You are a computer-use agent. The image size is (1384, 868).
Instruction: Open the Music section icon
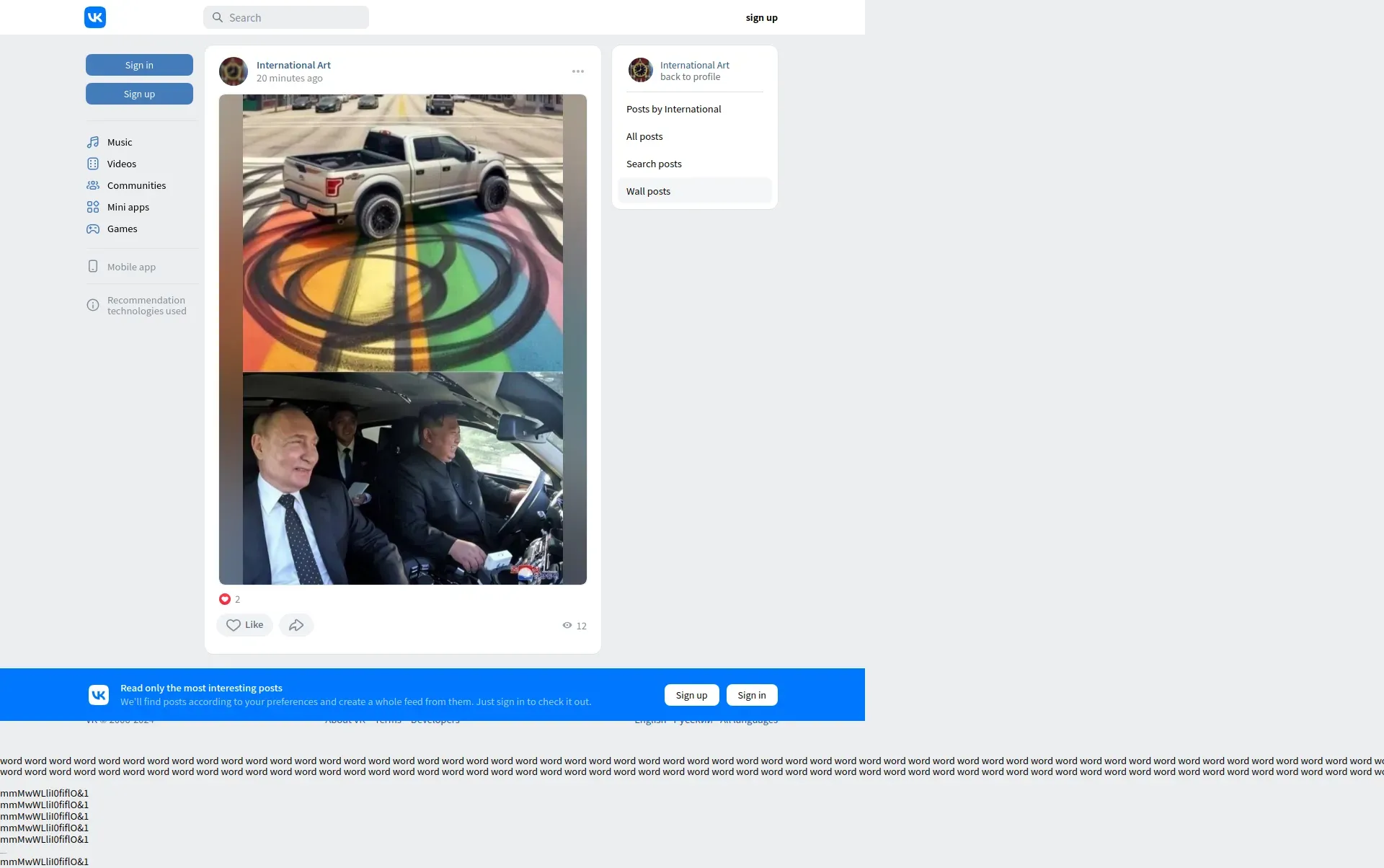coord(93,142)
